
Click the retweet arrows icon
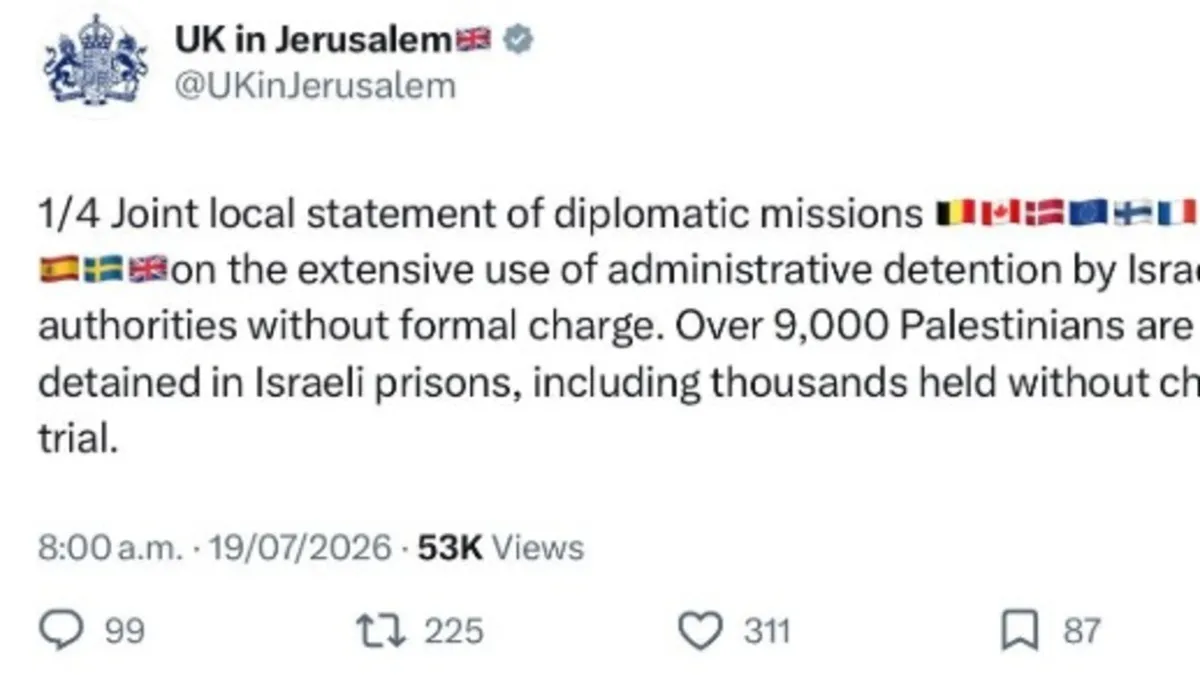pos(378,631)
